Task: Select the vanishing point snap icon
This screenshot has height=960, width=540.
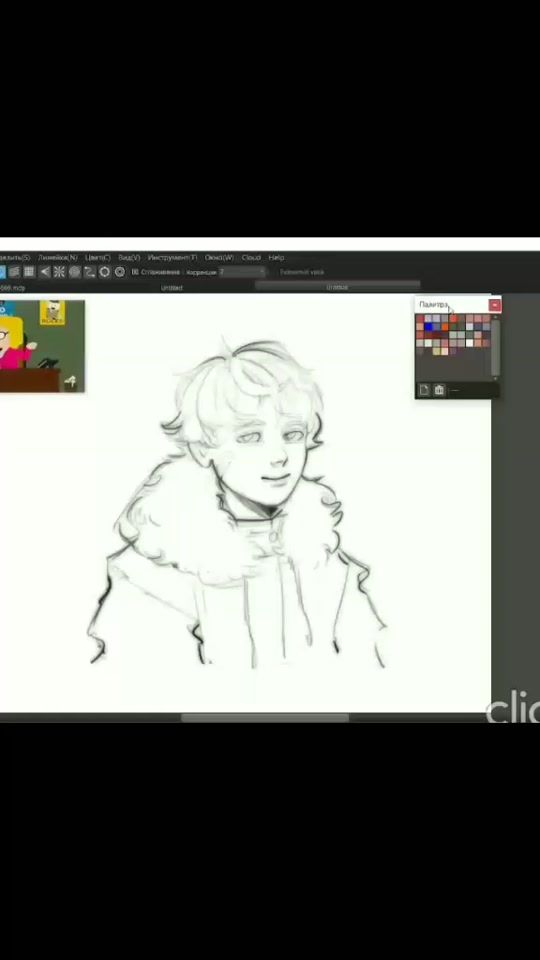Action: [x=45, y=272]
